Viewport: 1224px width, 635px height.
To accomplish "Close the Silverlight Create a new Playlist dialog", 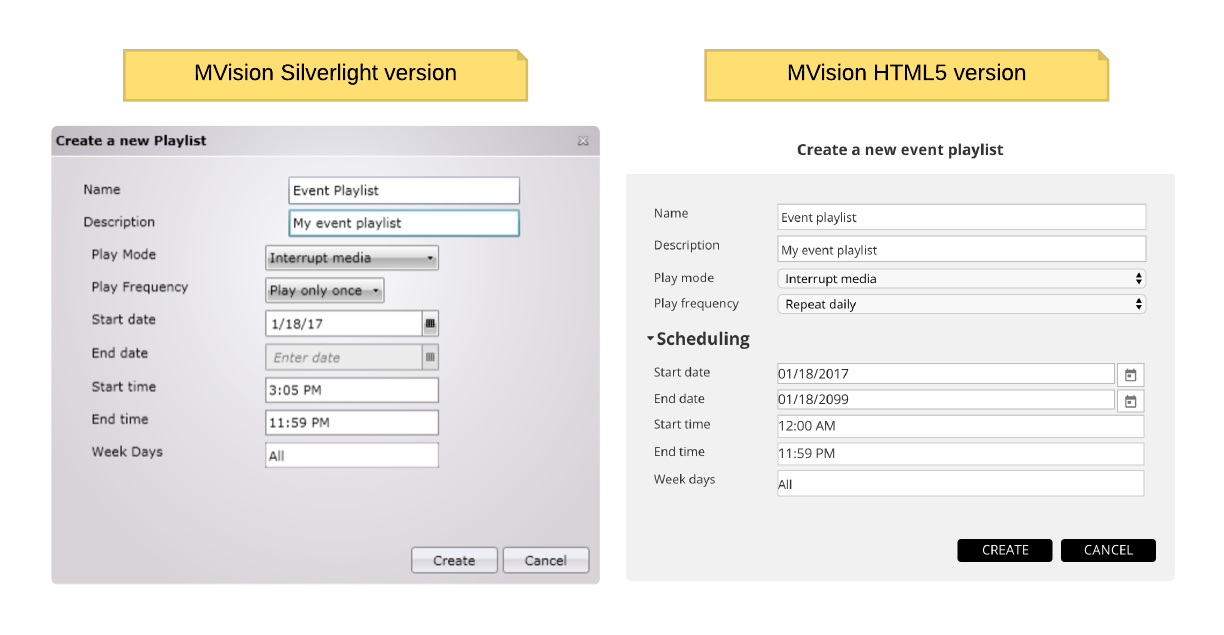I will [x=583, y=141].
